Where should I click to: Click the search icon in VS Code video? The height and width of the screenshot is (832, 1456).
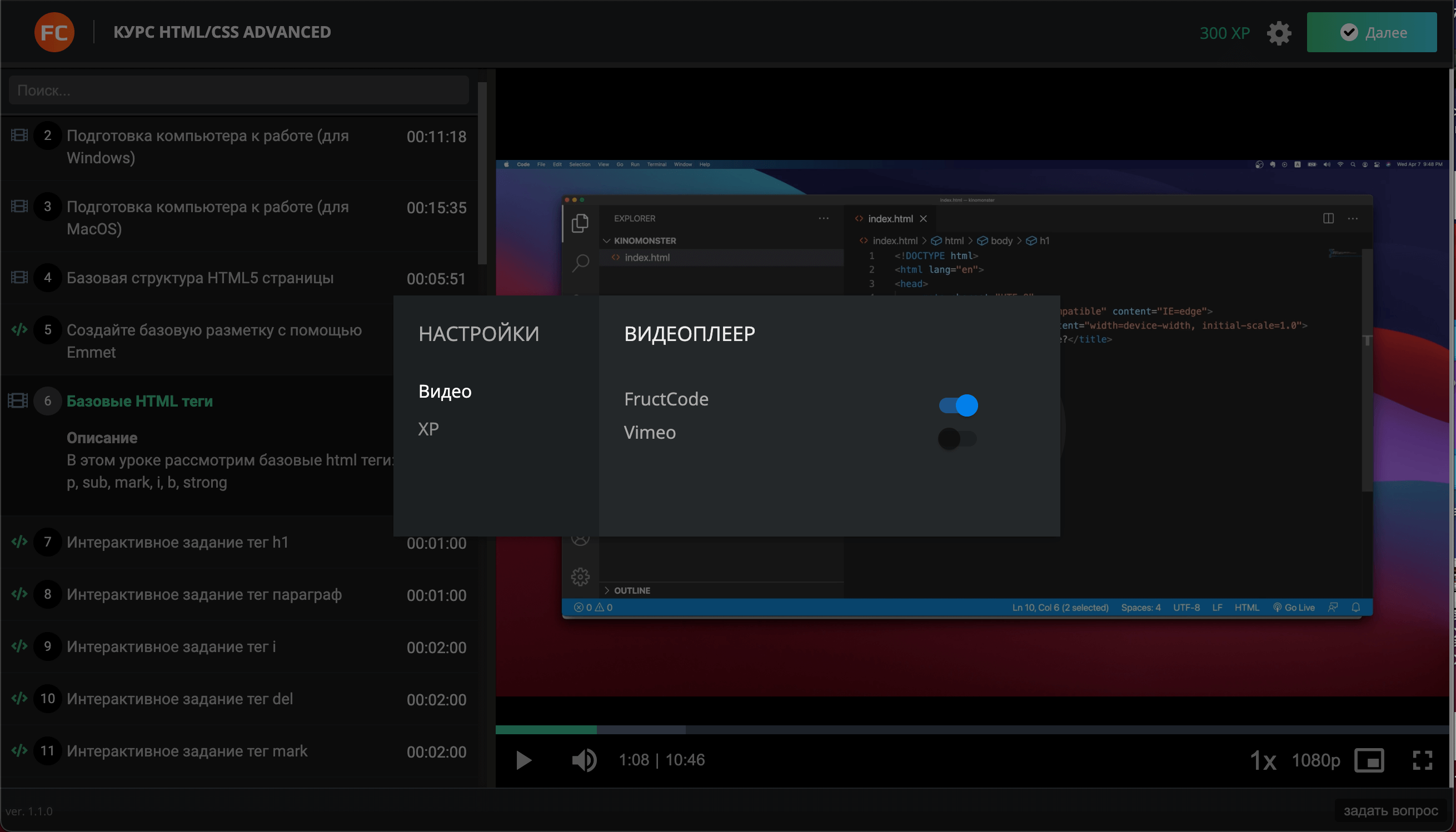pos(580,263)
